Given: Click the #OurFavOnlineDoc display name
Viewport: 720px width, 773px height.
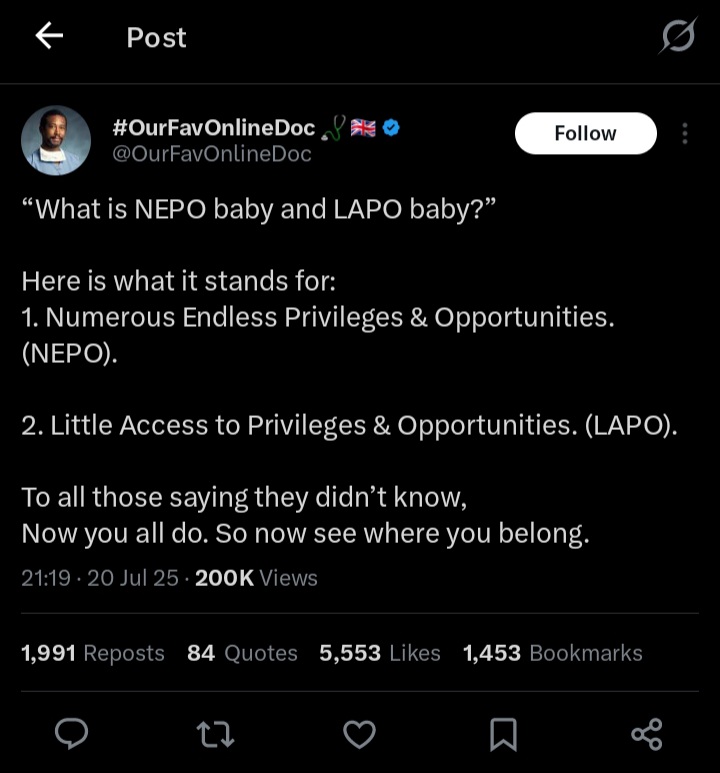Looking at the screenshot, I should tap(214, 128).
